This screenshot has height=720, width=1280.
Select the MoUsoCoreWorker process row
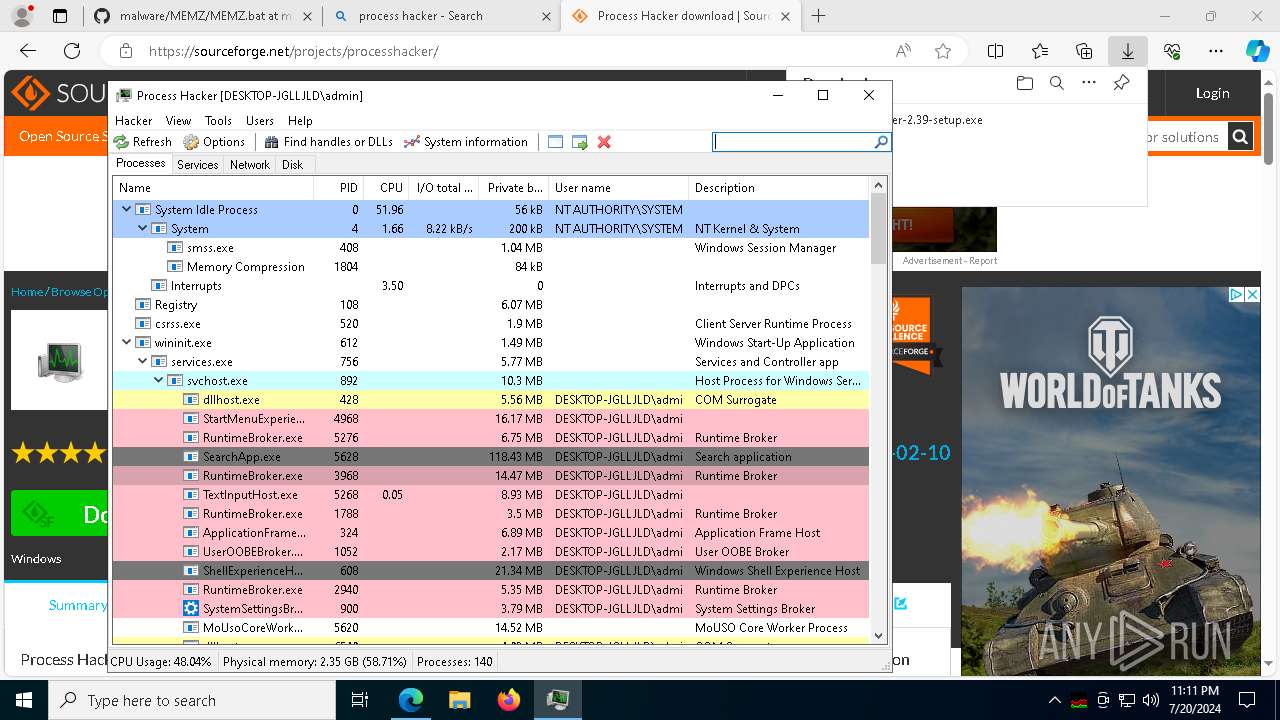click(491, 627)
